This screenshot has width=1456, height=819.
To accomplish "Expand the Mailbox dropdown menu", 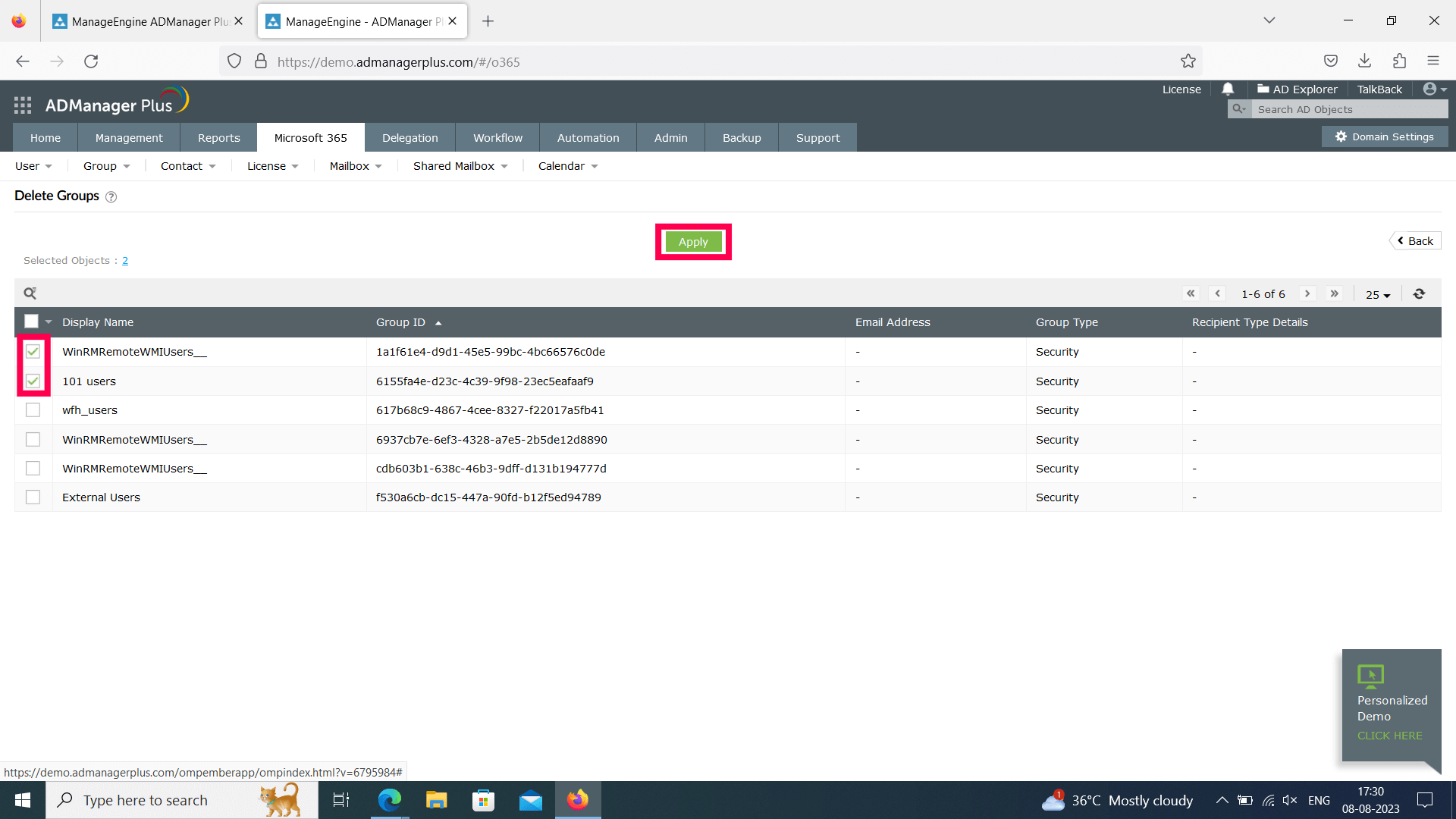I will point(355,166).
